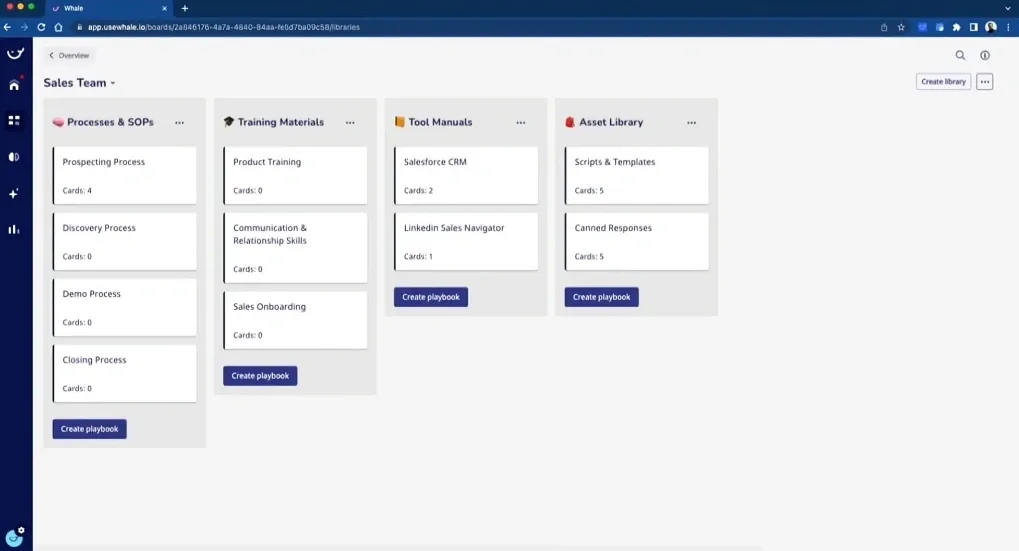The height and width of the screenshot is (551, 1019).
Task: Click the browser side panel icon
Action: (974, 27)
